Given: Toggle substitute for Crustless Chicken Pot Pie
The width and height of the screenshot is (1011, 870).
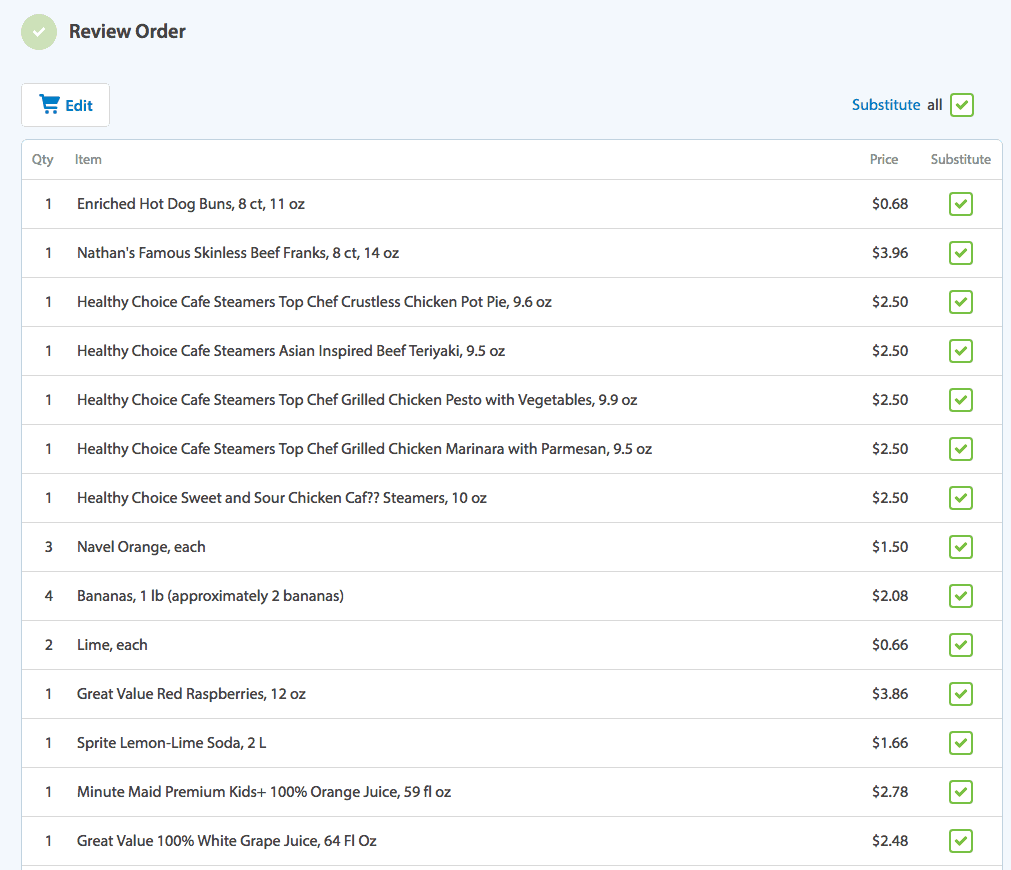Looking at the screenshot, I should pos(960,302).
